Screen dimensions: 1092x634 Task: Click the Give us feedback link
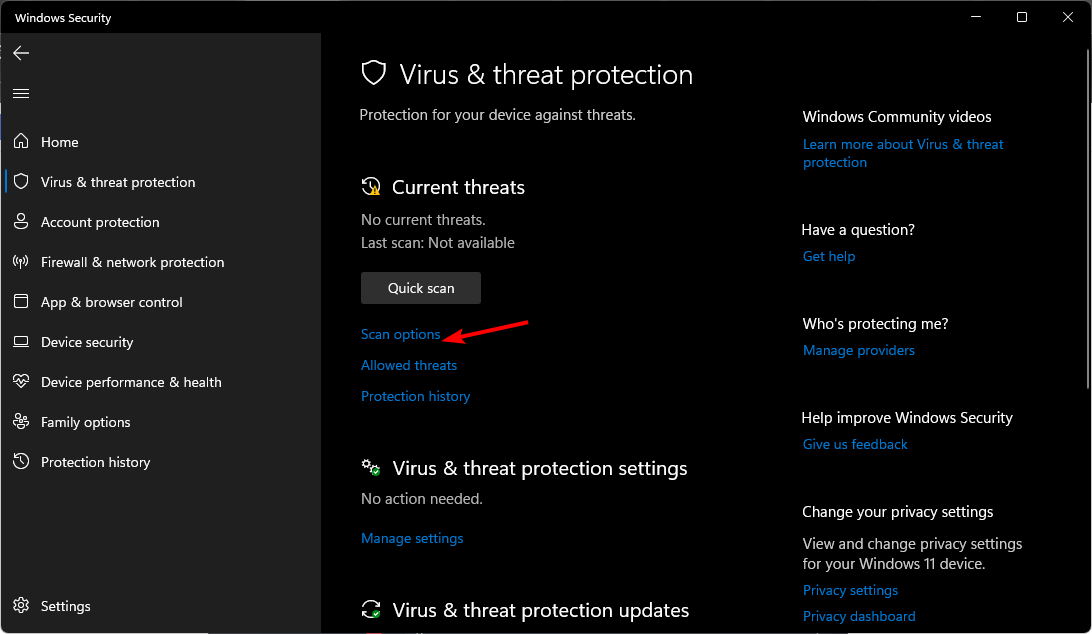(x=855, y=444)
